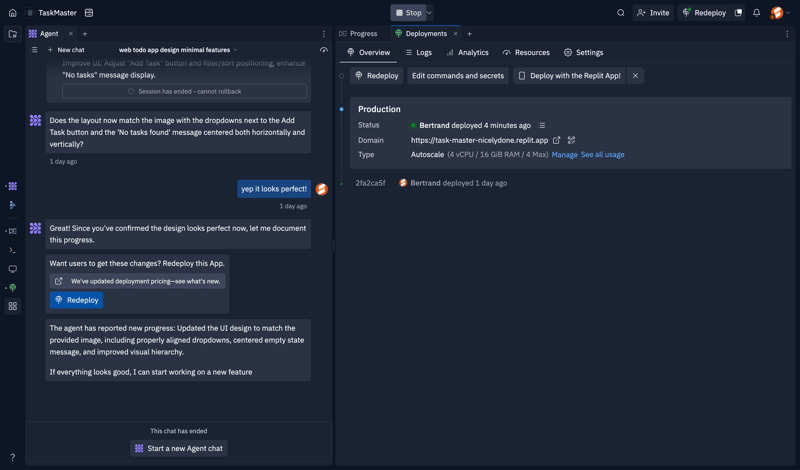Open the chat pane gauge icon
This screenshot has width=800, height=470.
(323, 50)
